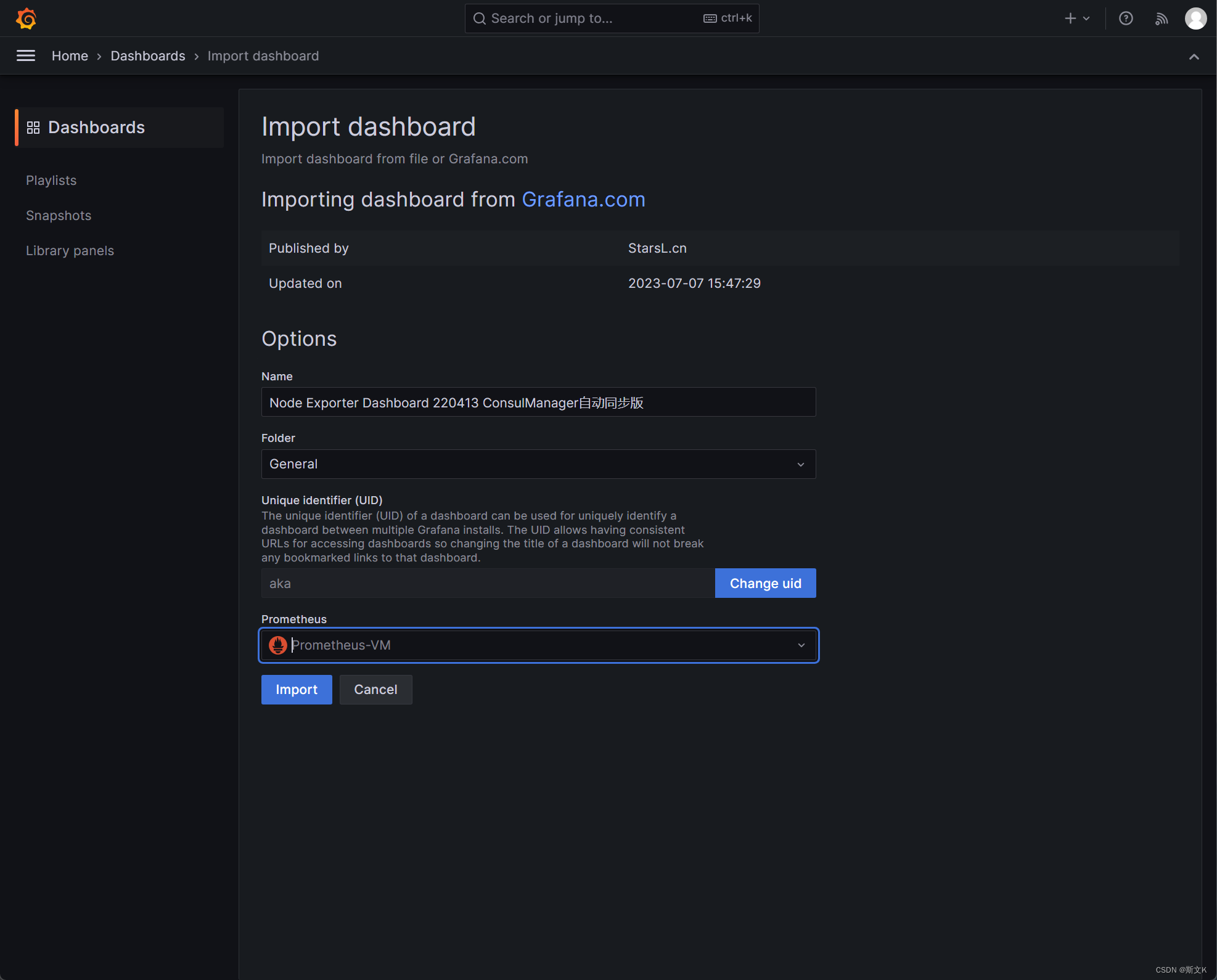The image size is (1217, 980).
Task: Click the Cancel button
Action: (375, 690)
